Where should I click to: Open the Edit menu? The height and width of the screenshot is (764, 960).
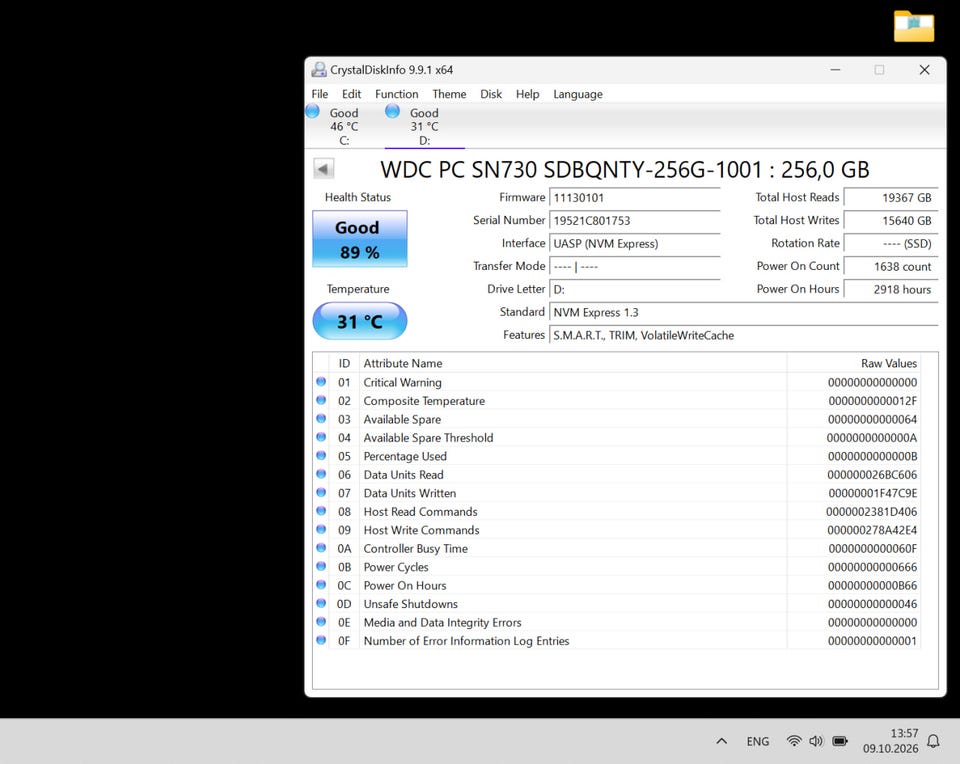click(351, 94)
